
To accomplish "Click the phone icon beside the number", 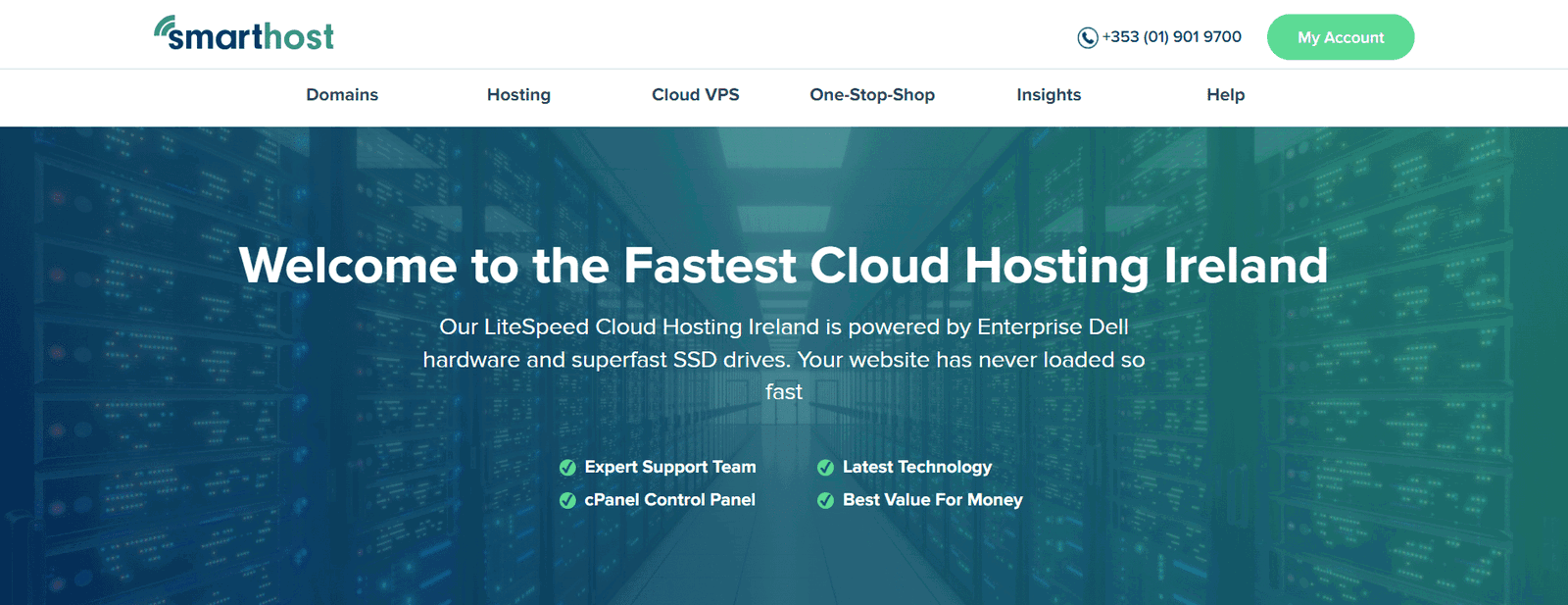I will [1088, 37].
